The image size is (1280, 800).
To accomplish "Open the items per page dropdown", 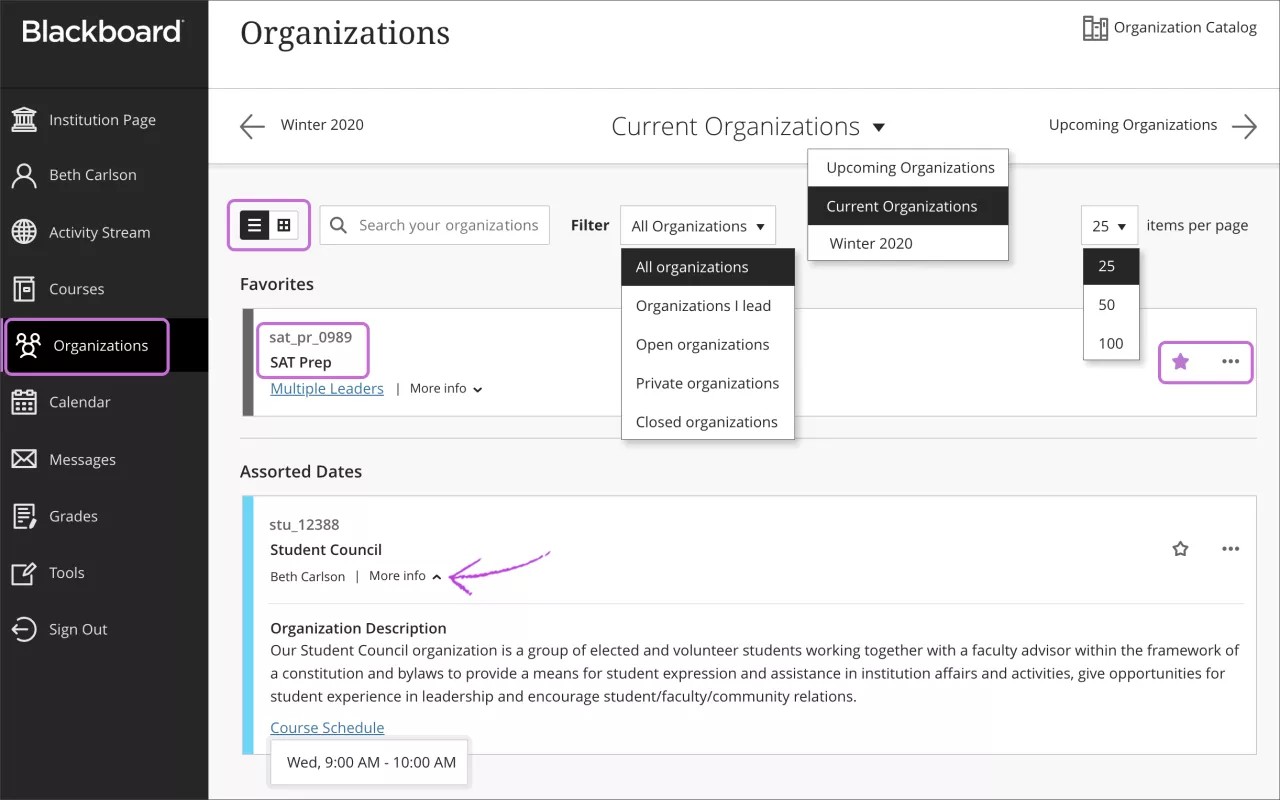I will [x=1109, y=225].
